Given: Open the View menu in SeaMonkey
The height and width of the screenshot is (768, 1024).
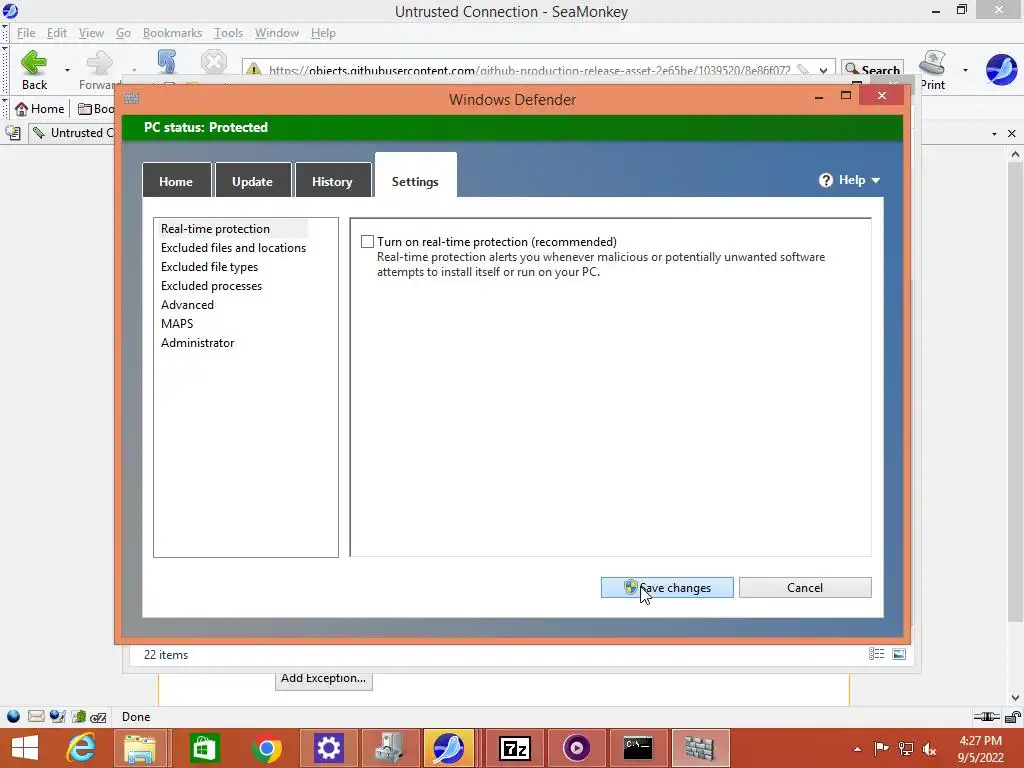Looking at the screenshot, I should pos(91,33).
